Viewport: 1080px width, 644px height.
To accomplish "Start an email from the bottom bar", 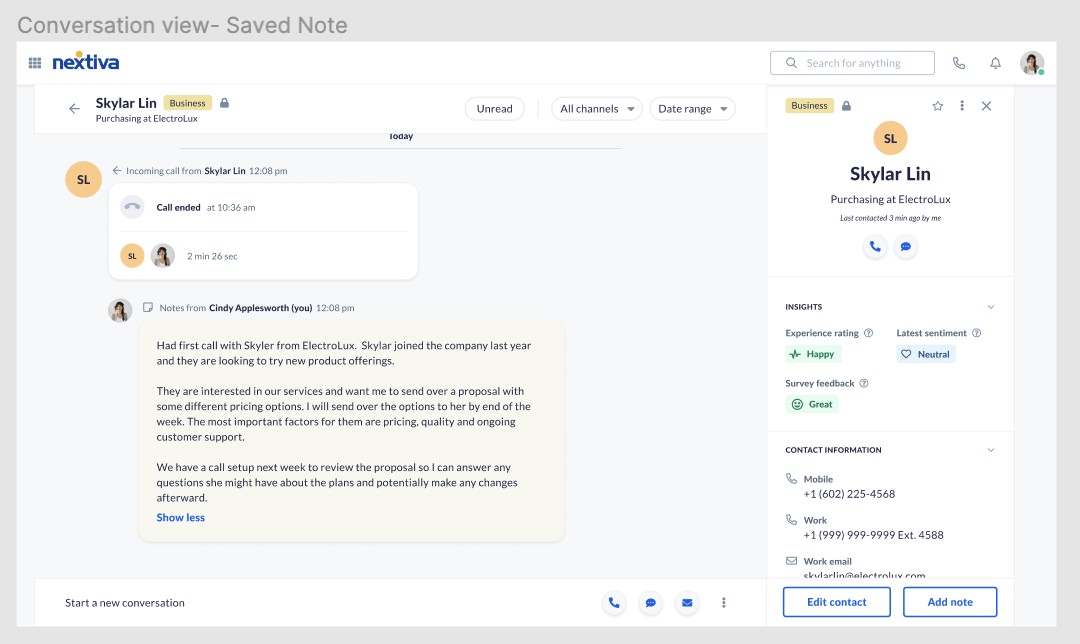I will point(686,603).
